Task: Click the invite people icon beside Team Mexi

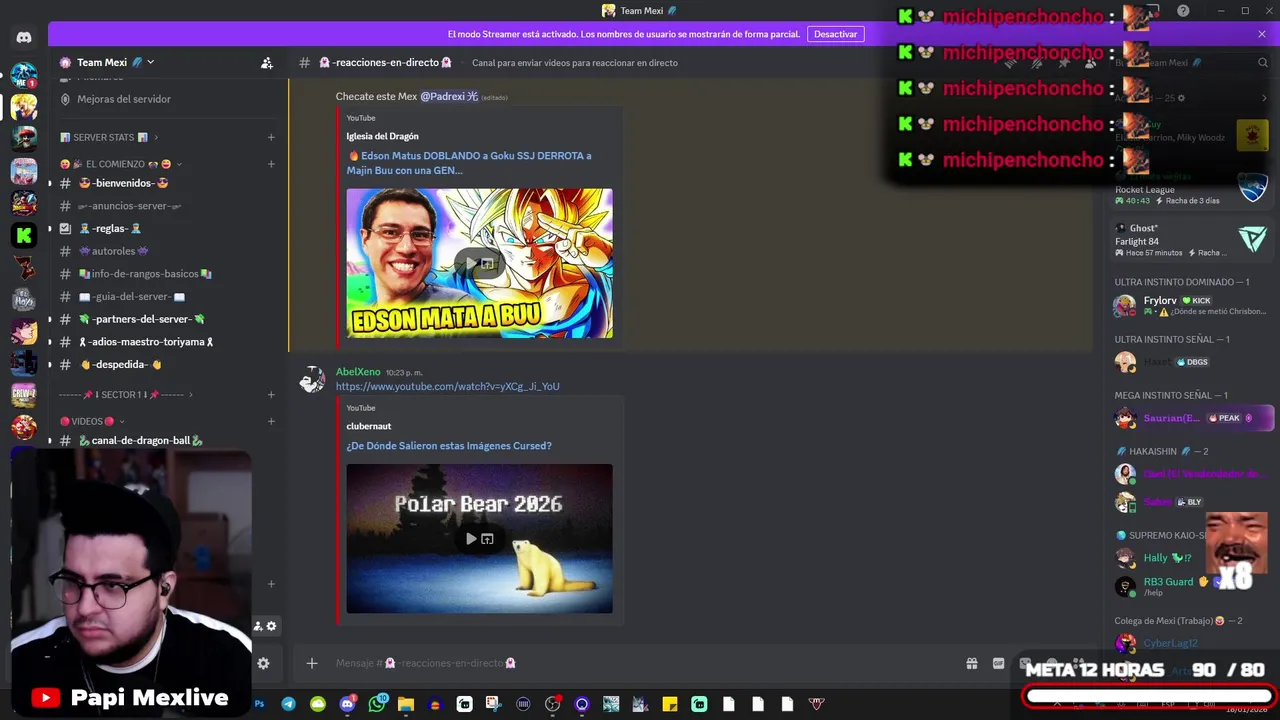Action: click(267, 62)
